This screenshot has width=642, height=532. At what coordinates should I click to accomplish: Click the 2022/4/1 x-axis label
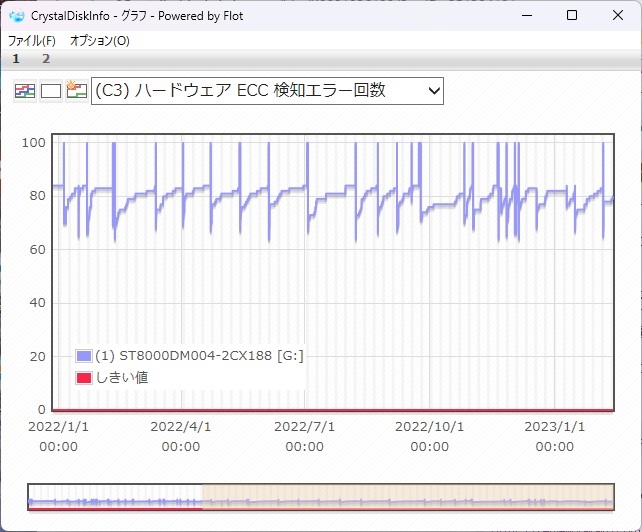click(x=181, y=437)
